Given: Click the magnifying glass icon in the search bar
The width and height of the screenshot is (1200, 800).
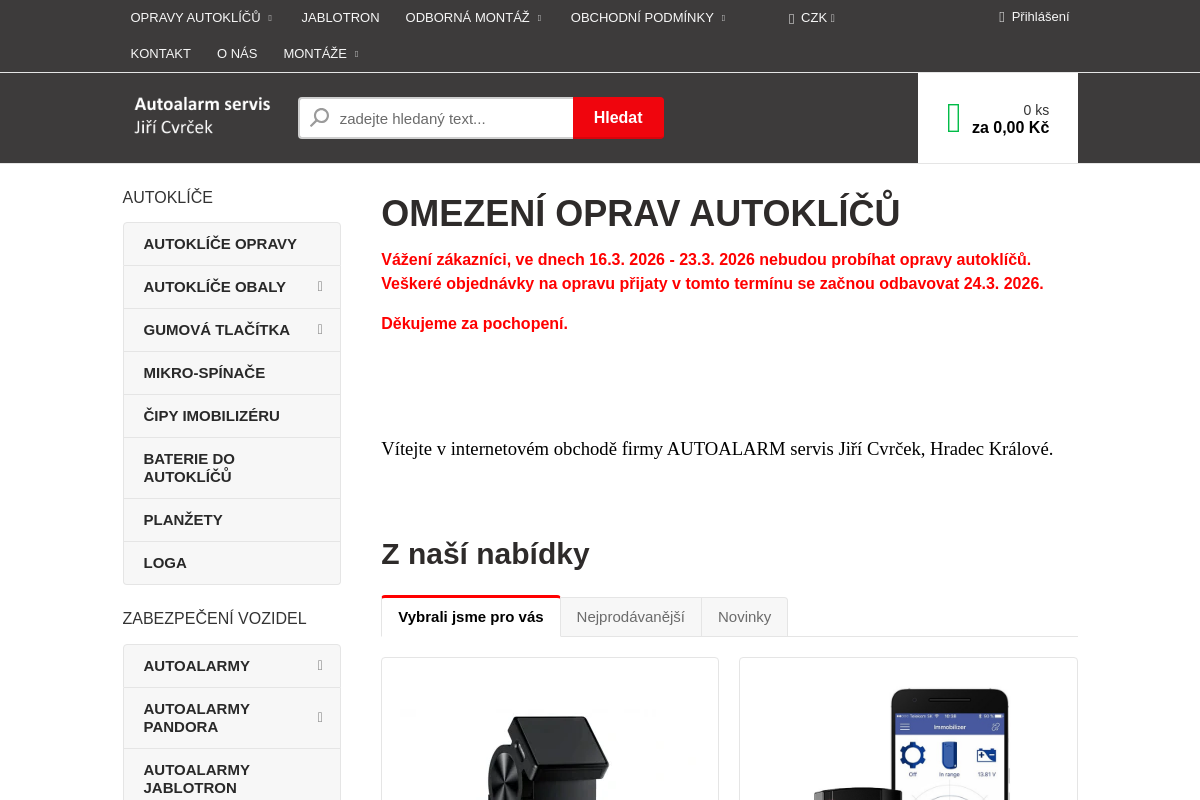Looking at the screenshot, I should 318,117.
